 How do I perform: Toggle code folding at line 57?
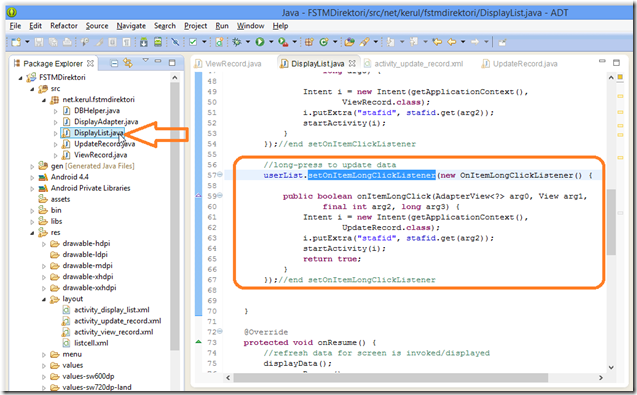[220, 175]
